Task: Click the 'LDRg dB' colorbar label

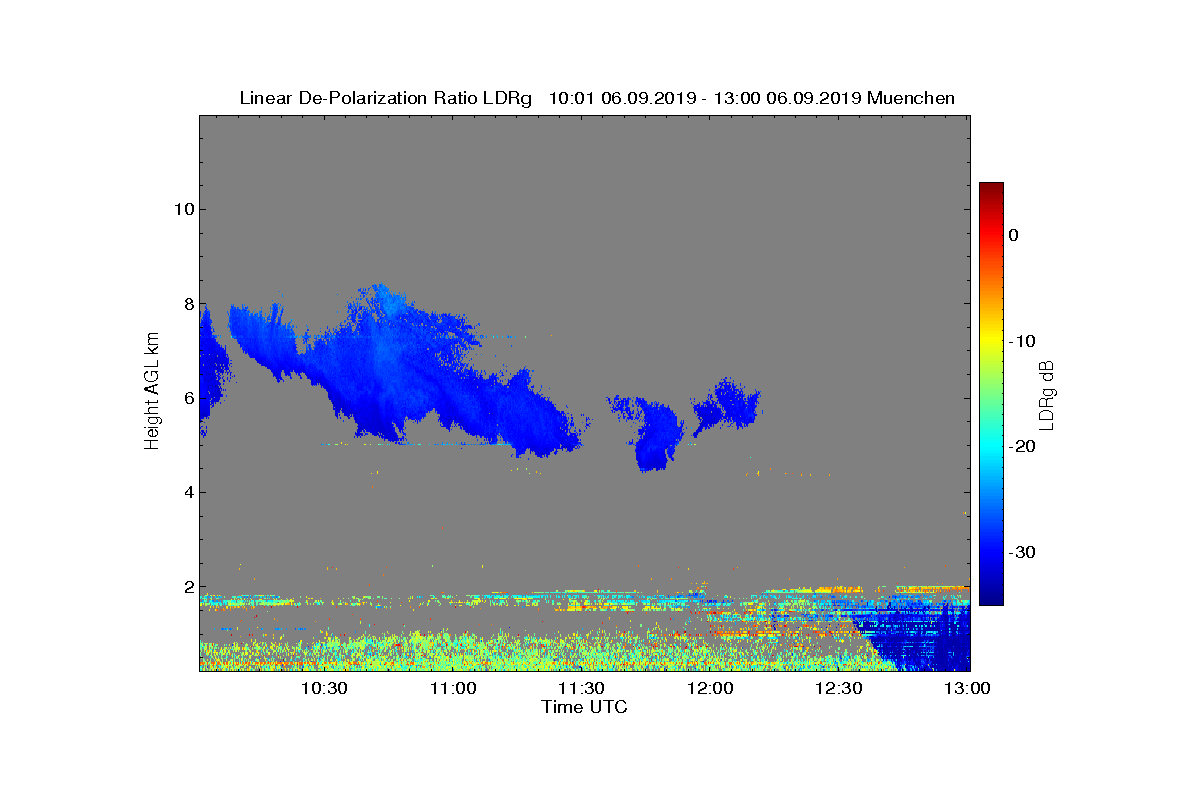Action: click(1047, 394)
